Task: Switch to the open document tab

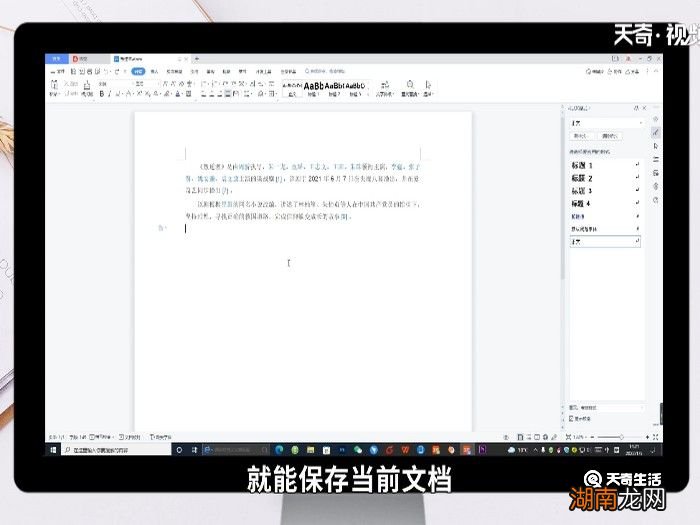Action: coord(150,59)
